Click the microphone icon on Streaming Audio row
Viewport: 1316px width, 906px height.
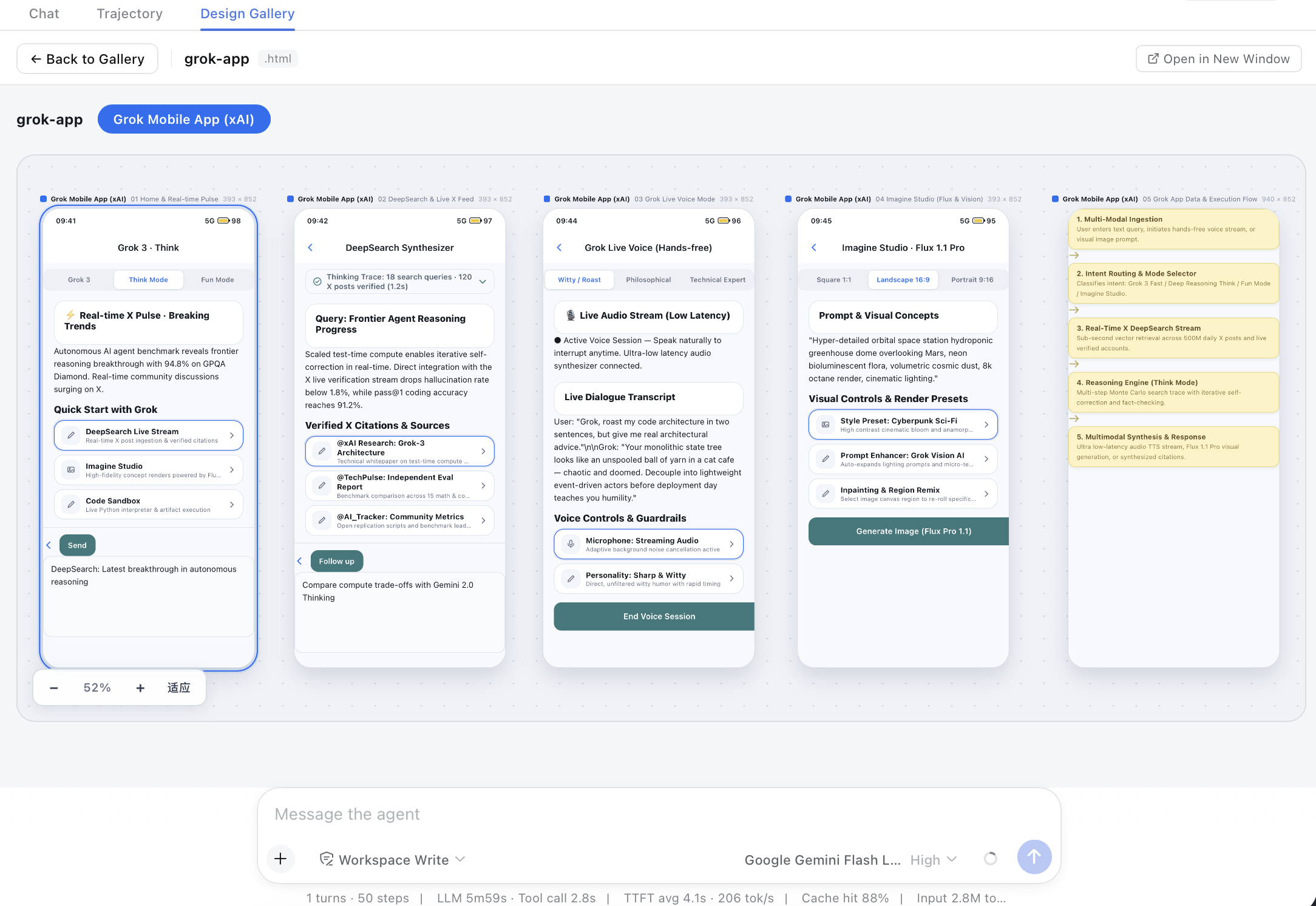[571, 544]
